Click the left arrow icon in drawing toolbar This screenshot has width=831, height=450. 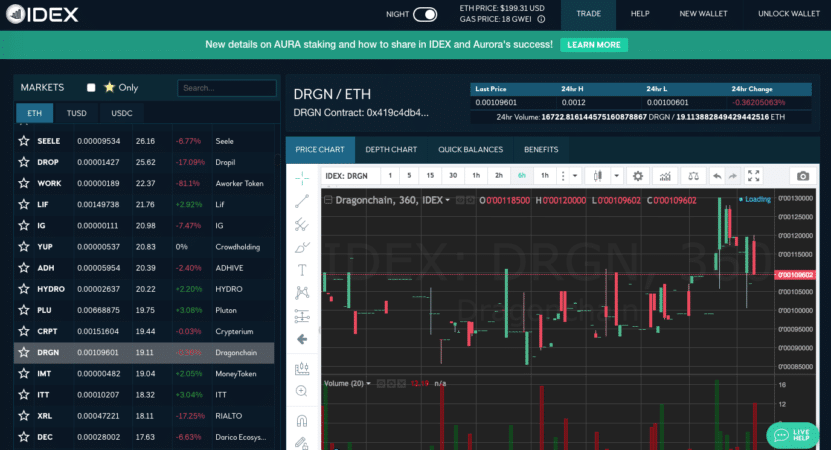click(302, 339)
